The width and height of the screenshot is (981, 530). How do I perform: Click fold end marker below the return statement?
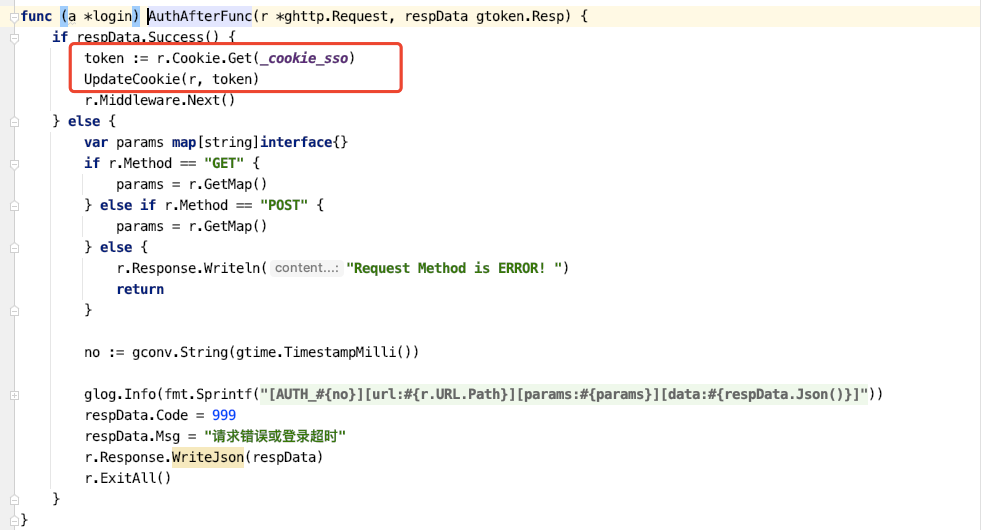click(x=14, y=311)
